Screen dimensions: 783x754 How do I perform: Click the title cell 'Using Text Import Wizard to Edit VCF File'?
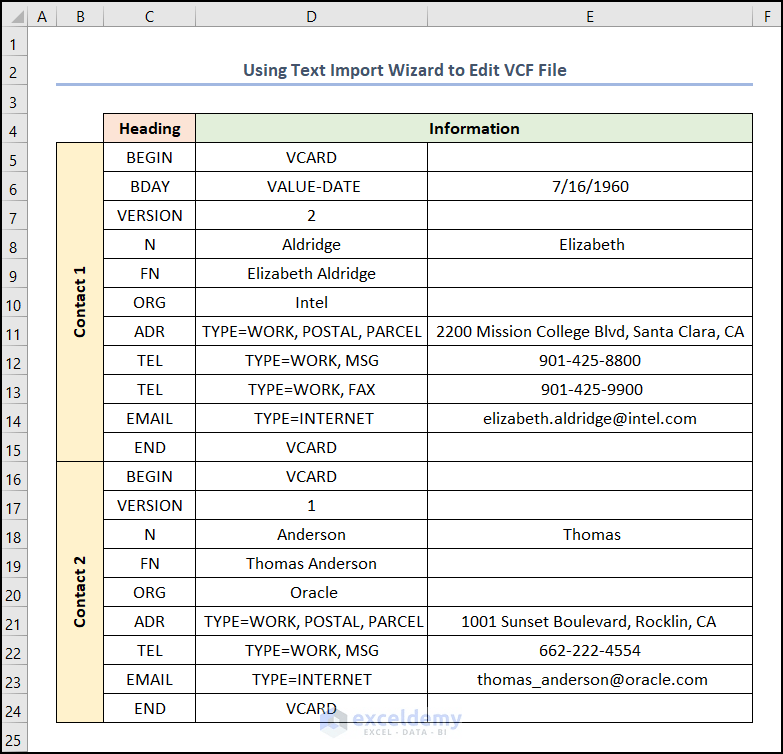click(x=404, y=70)
